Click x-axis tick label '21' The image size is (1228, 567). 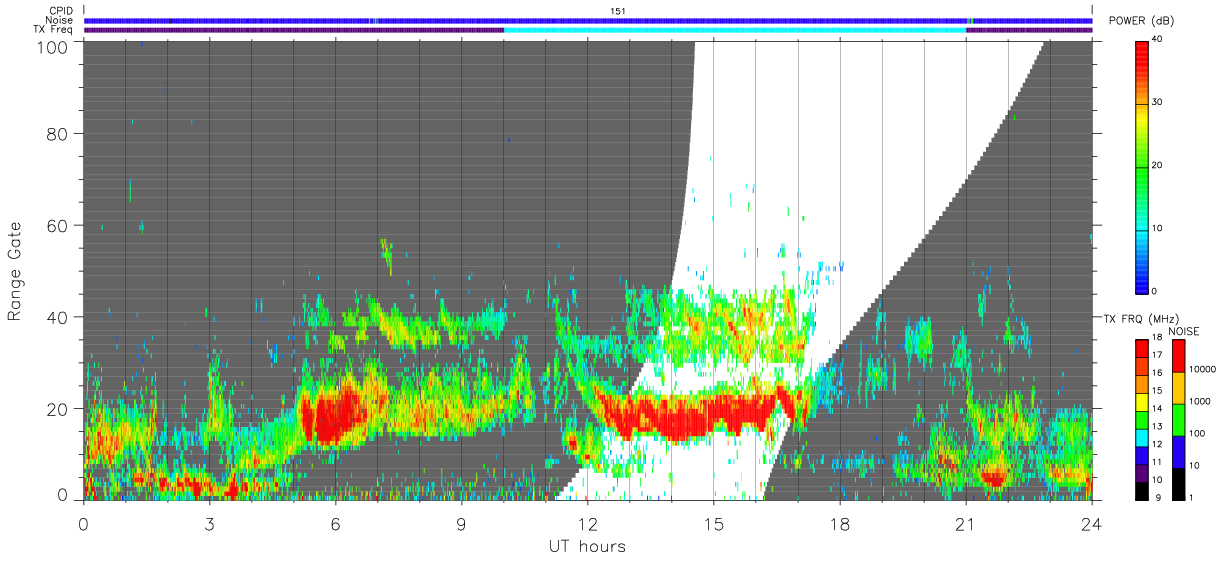tap(965, 524)
